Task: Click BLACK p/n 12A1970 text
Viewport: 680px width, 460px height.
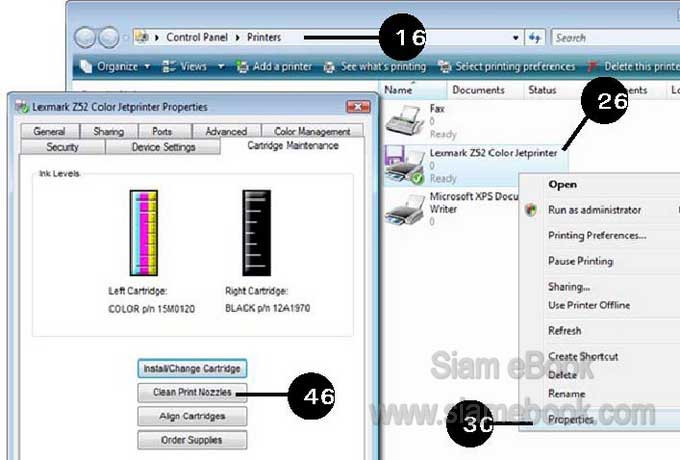Action: coord(268,308)
